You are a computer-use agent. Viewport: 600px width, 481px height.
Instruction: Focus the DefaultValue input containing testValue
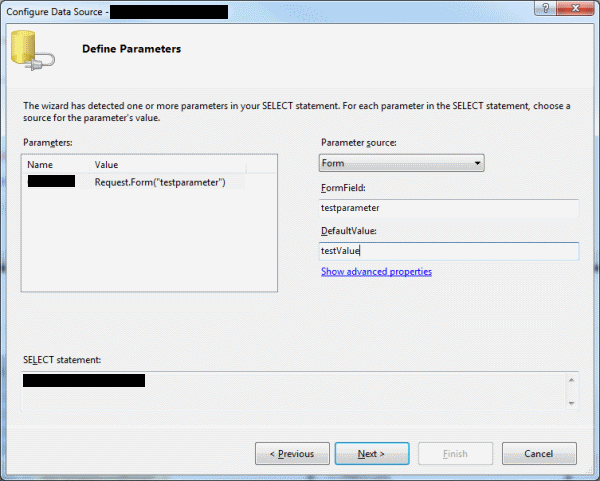click(x=448, y=252)
